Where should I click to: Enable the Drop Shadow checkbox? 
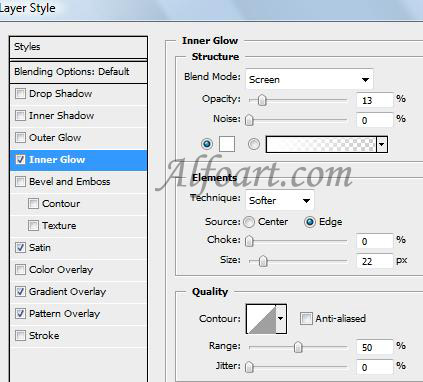20,94
